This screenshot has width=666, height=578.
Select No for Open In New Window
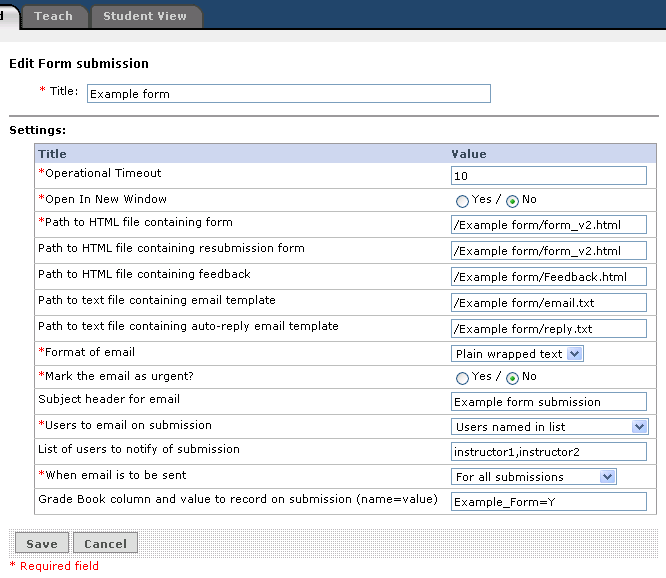pos(513,201)
